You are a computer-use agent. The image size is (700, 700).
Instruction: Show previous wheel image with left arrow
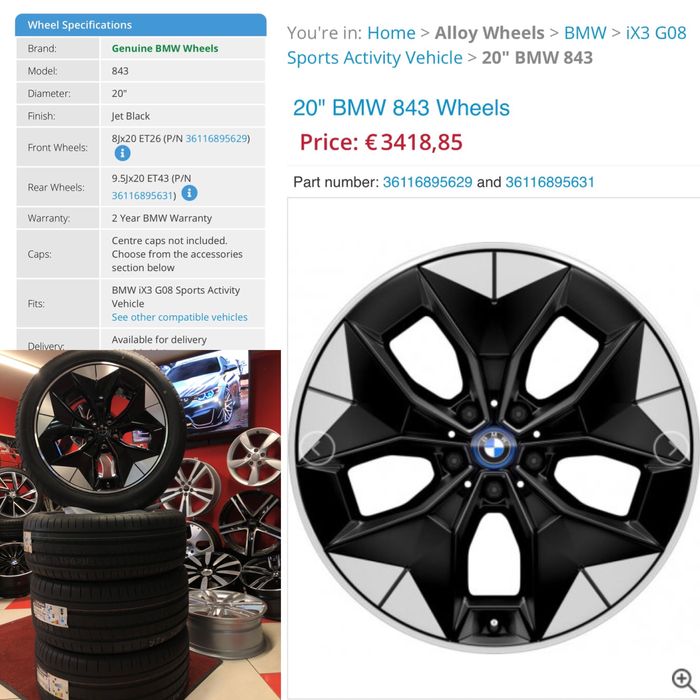pyautogui.click(x=317, y=448)
